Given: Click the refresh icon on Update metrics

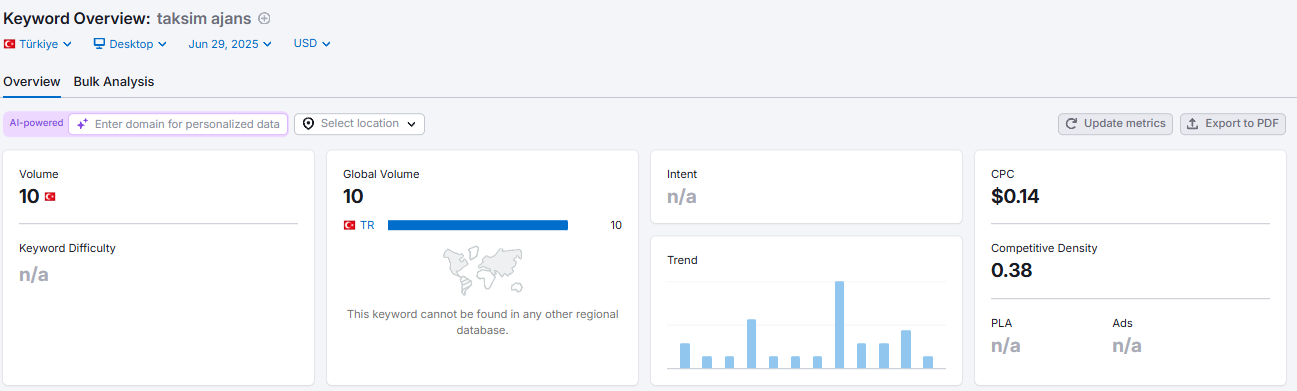Looking at the screenshot, I should point(1071,124).
